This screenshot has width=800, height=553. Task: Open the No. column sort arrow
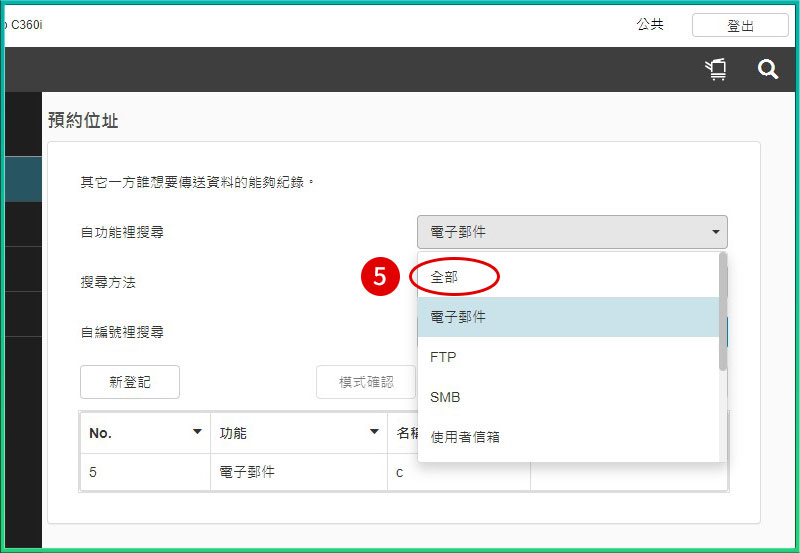(x=196, y=433)
